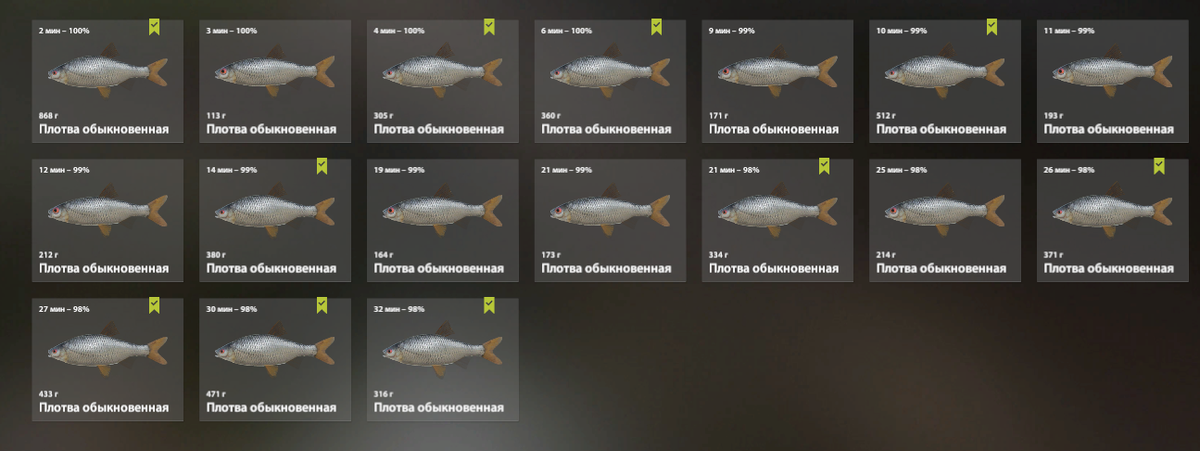Click the yellow check badge on the 371 г card

1159,167
